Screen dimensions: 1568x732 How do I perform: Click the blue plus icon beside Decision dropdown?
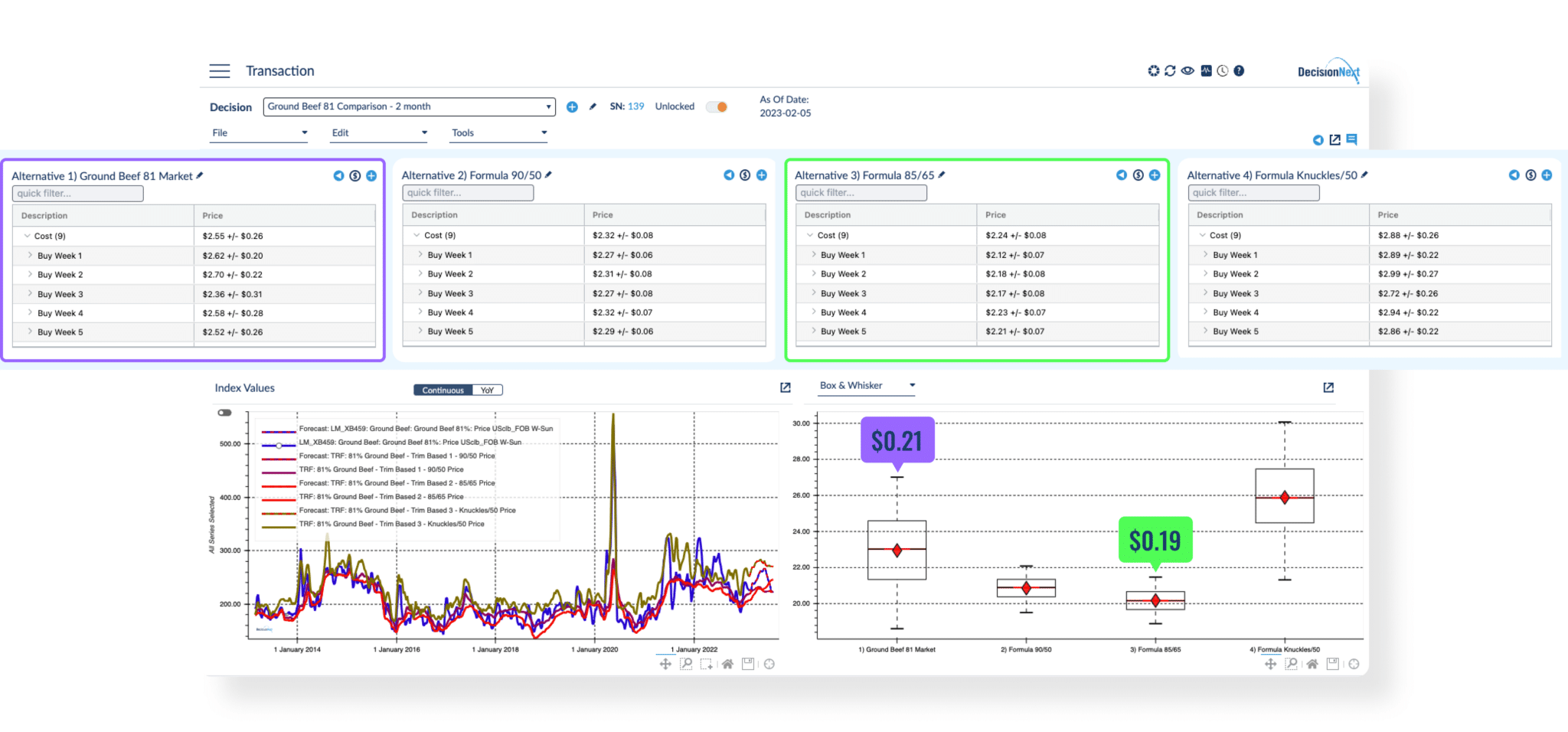click(x=572, y=107)
